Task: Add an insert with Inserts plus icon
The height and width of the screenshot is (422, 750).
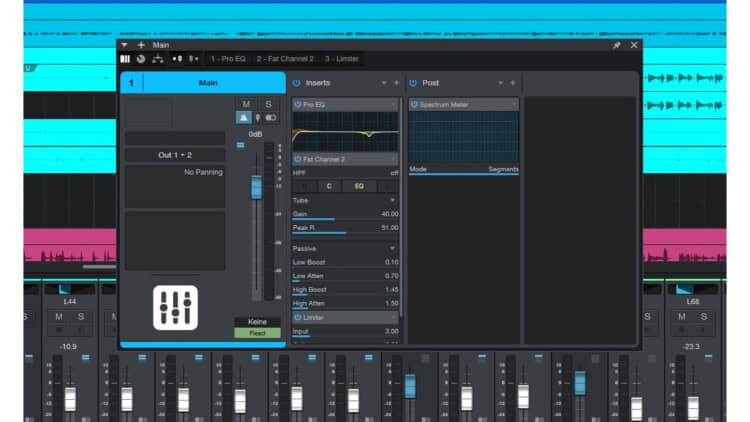Action: tap(397, 83)
